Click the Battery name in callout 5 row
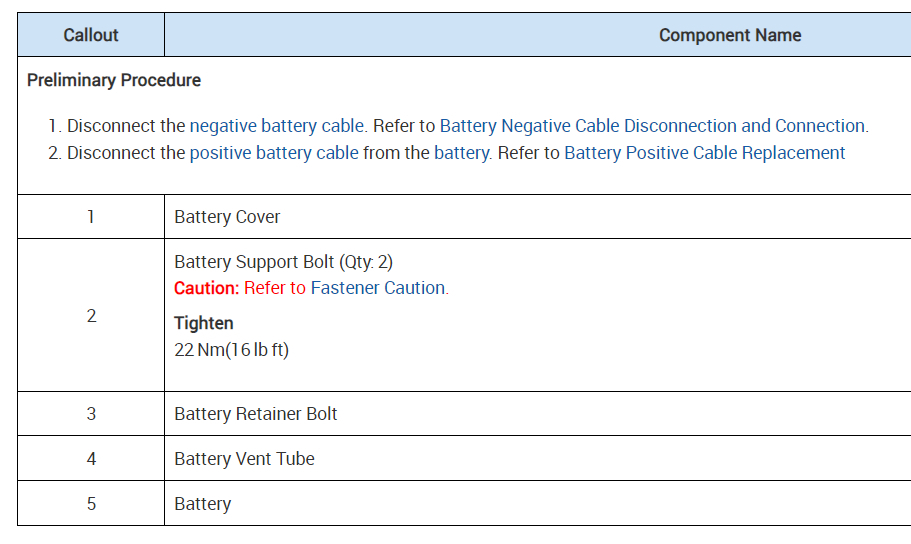Image resolution: width=911 pixels, height=544 pixels. coord(202,504)
